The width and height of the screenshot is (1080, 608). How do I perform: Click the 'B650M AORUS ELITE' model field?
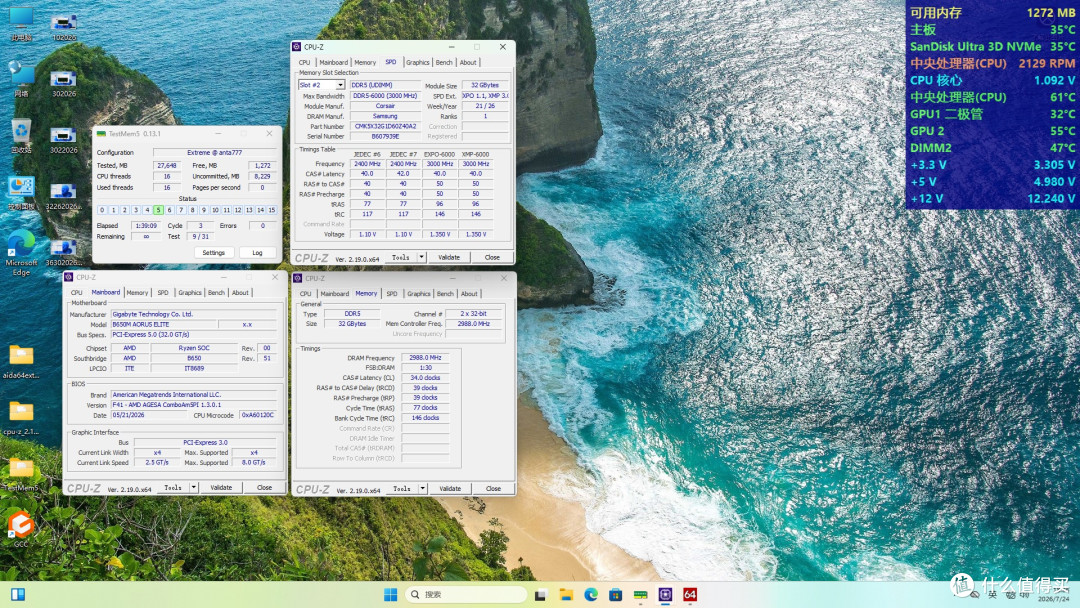(164, 324)
